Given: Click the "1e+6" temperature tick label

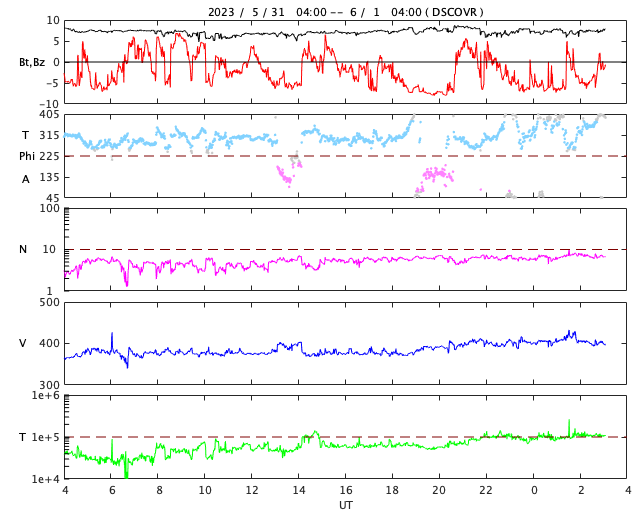Looking at the screenshot, I should [45, 396].
